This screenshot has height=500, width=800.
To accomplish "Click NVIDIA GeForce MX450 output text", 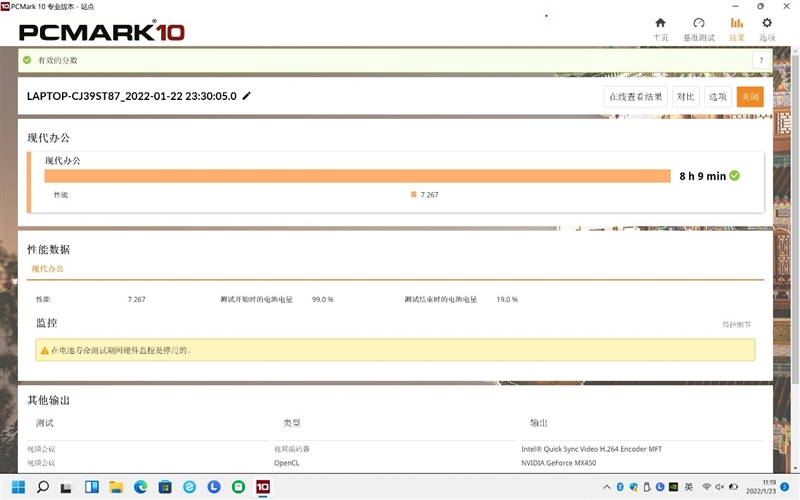I will tap(558, 463).
